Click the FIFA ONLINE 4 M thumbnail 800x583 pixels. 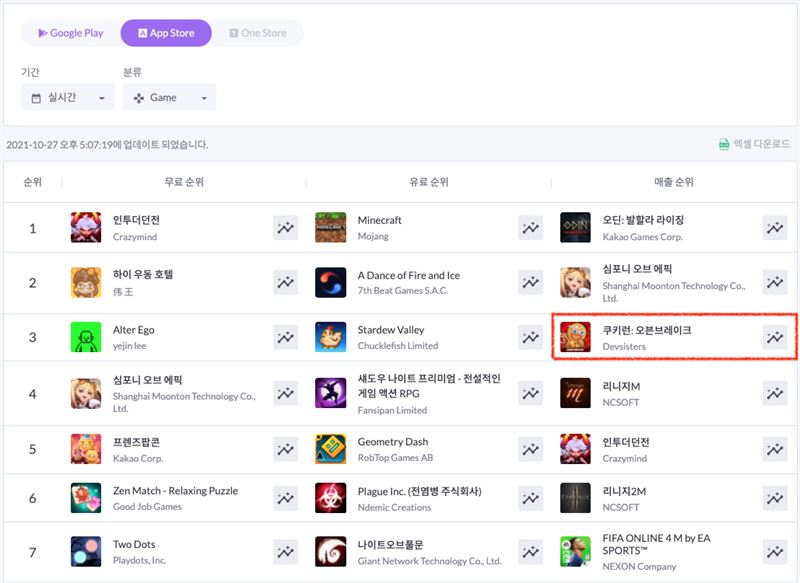click(575, 552)
